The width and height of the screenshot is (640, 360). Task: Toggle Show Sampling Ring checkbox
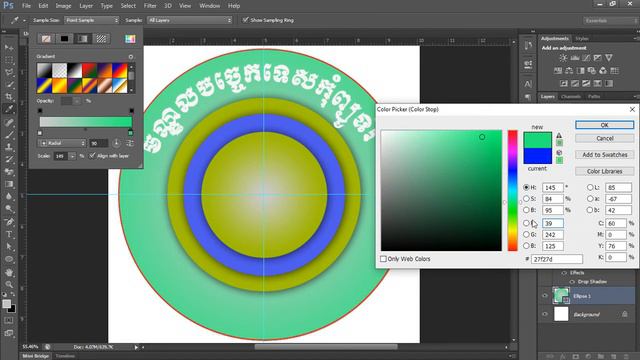[245, 20]
